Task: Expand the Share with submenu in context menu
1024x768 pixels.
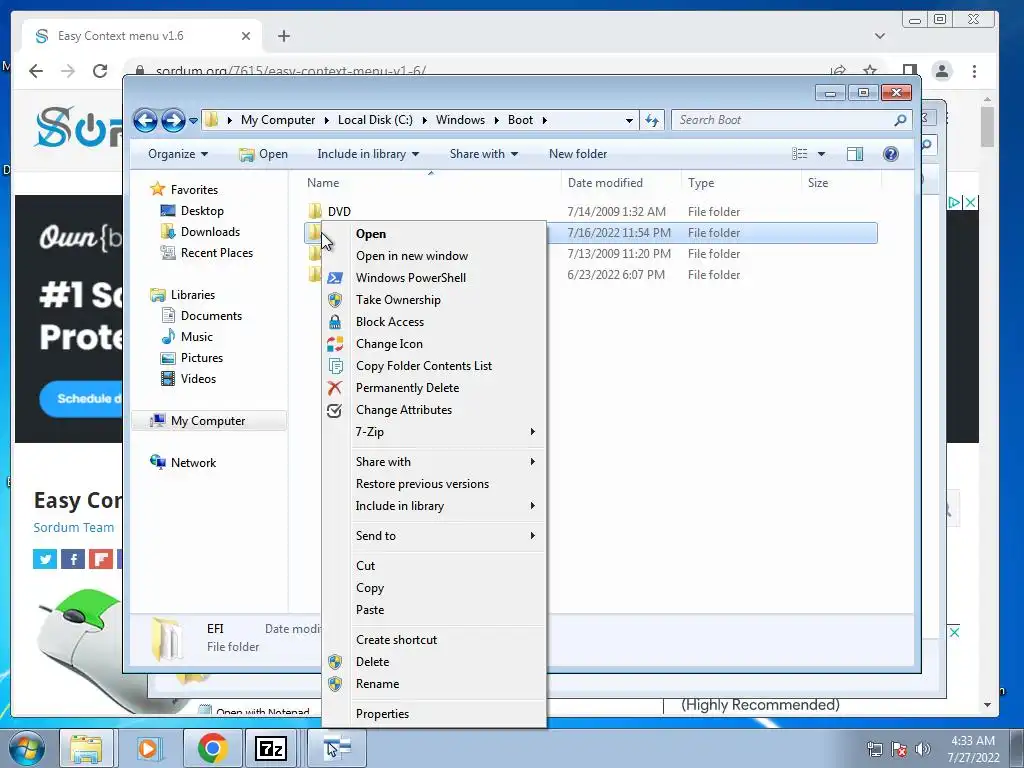Action: click(x=533, y=462)
